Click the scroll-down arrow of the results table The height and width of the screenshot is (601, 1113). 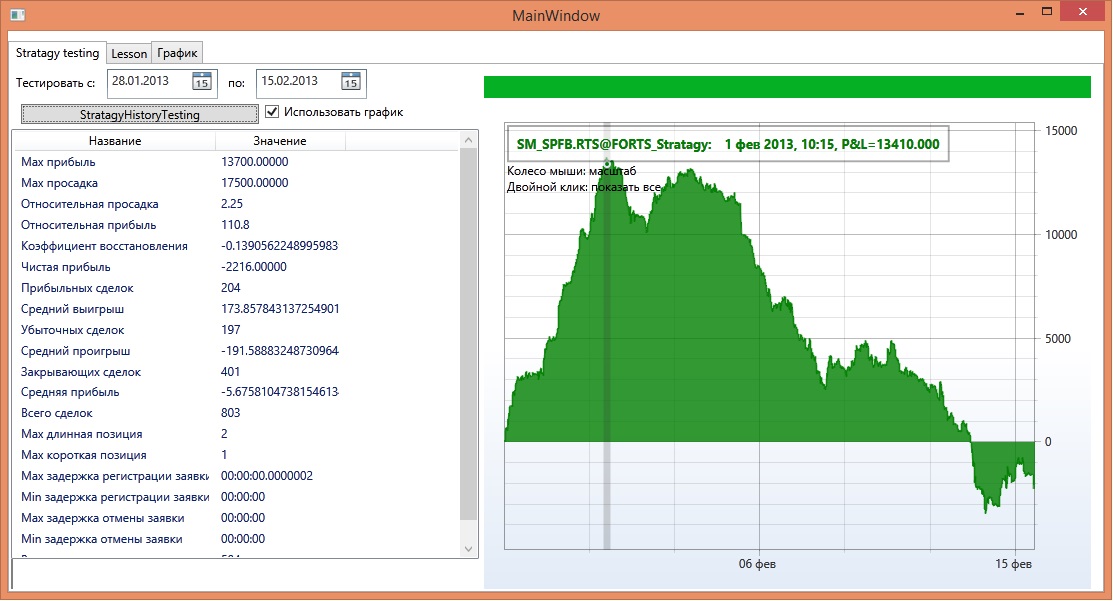point(468,548)
